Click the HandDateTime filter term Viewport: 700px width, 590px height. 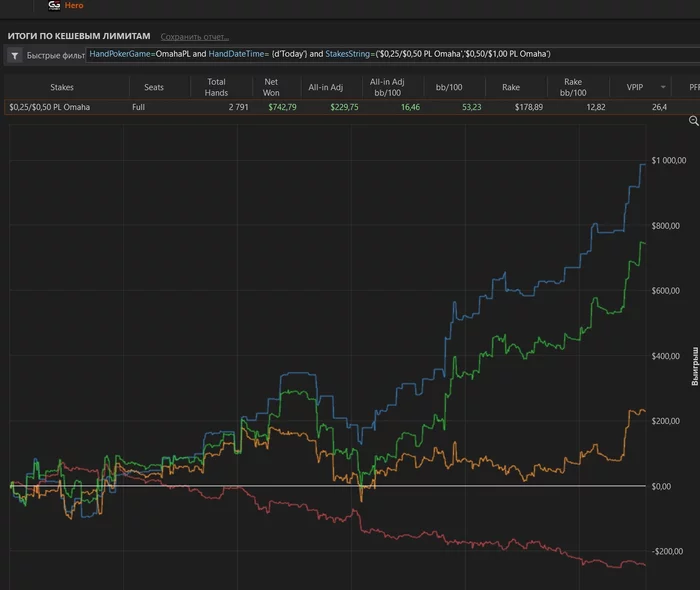pos(239,54)
